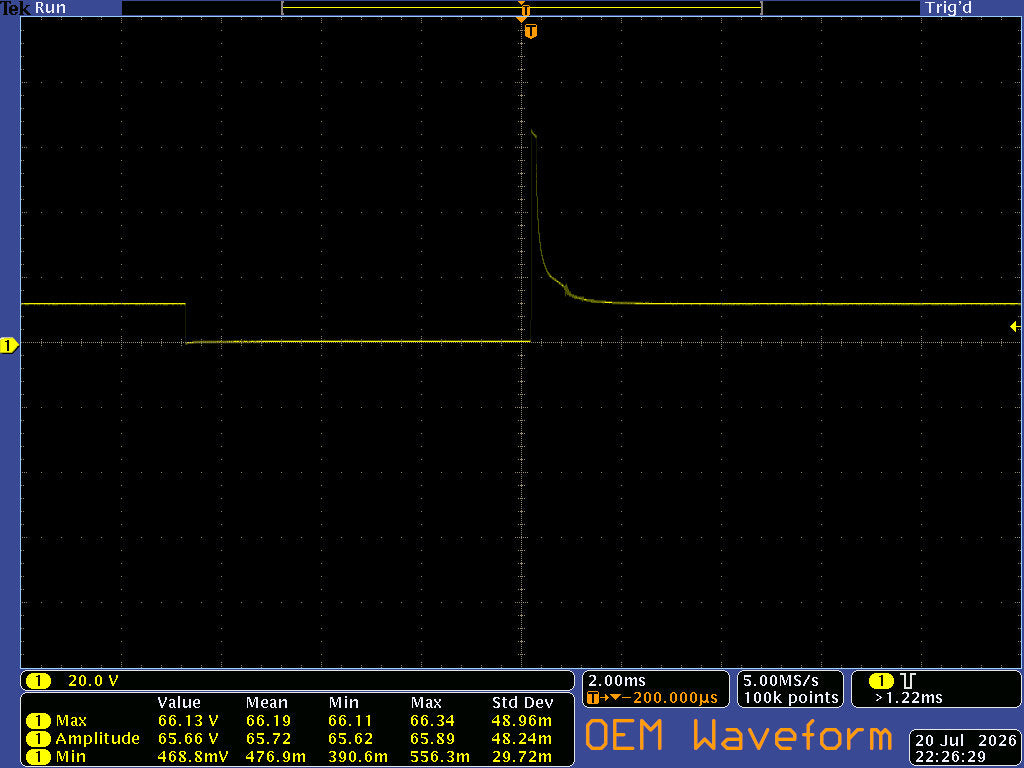Image resolution: width=1024 pixels, height=768 pixels.
Task: Click the Amplitude measurement row label
Action: point(97,739)
